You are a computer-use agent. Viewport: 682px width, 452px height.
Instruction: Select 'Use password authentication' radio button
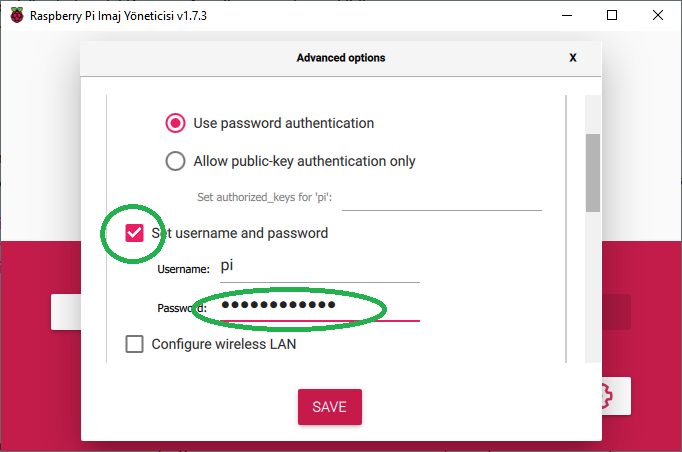coord(176,123)
